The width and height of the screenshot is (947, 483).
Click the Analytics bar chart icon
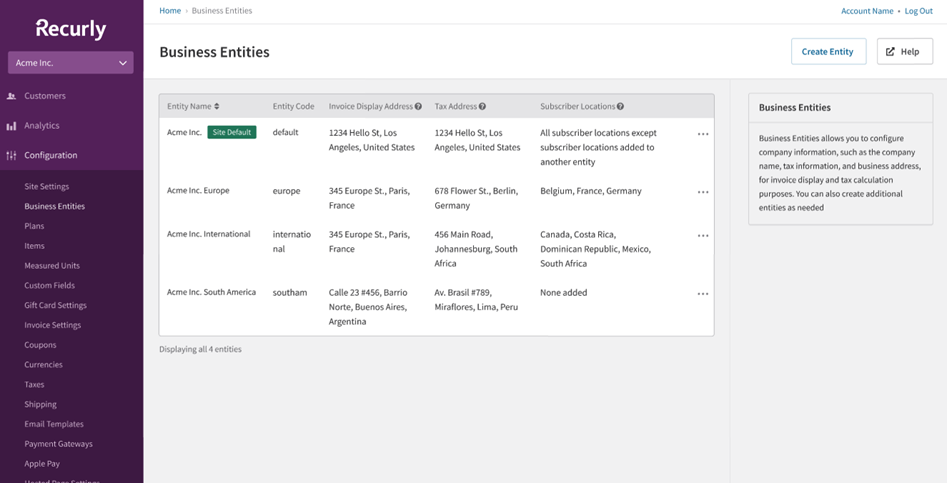tap(11, 126)
